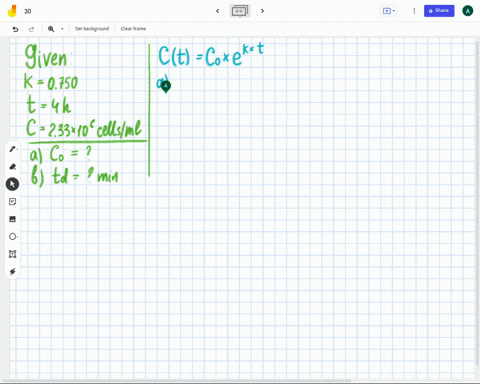The image size is (480, 384).
Task: Open the more options menu
Action: tap(414, 11)
